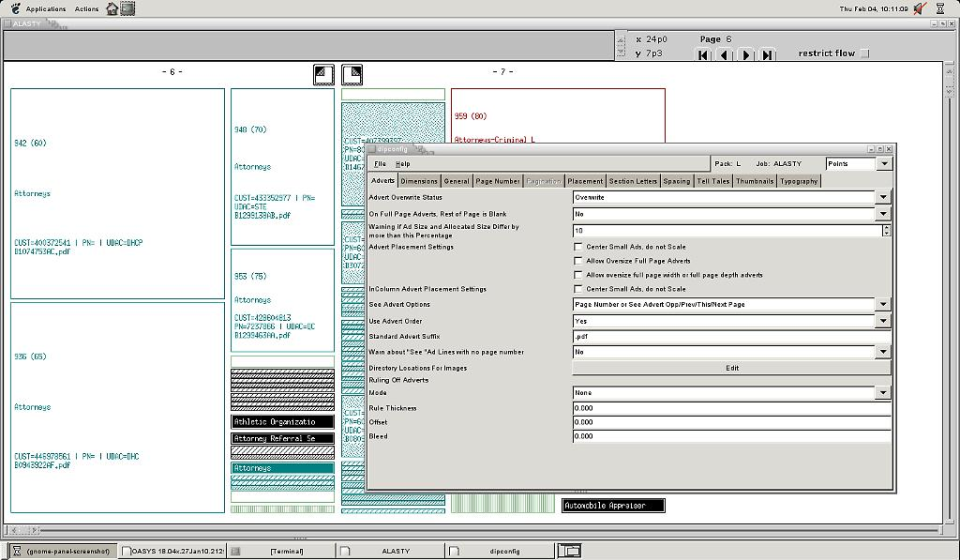Enable the restrict flow checkbox
960x560 pixels.
865,54
